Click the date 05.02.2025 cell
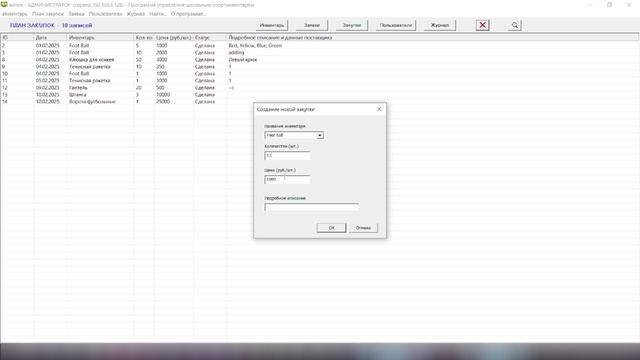 [x=47, y=80]
